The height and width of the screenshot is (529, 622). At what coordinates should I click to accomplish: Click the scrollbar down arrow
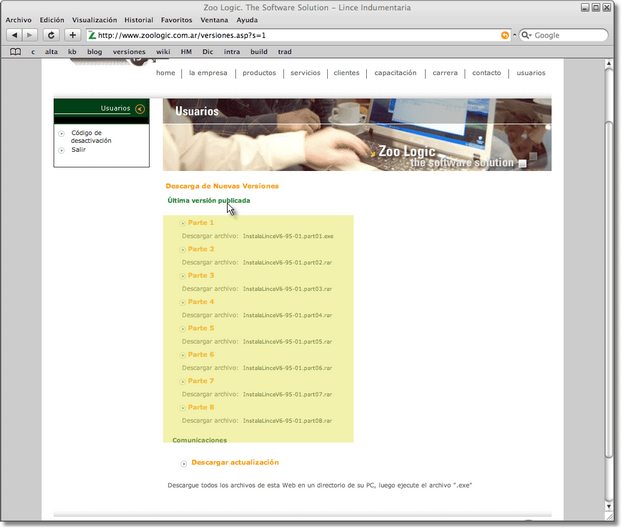(609, 506)
